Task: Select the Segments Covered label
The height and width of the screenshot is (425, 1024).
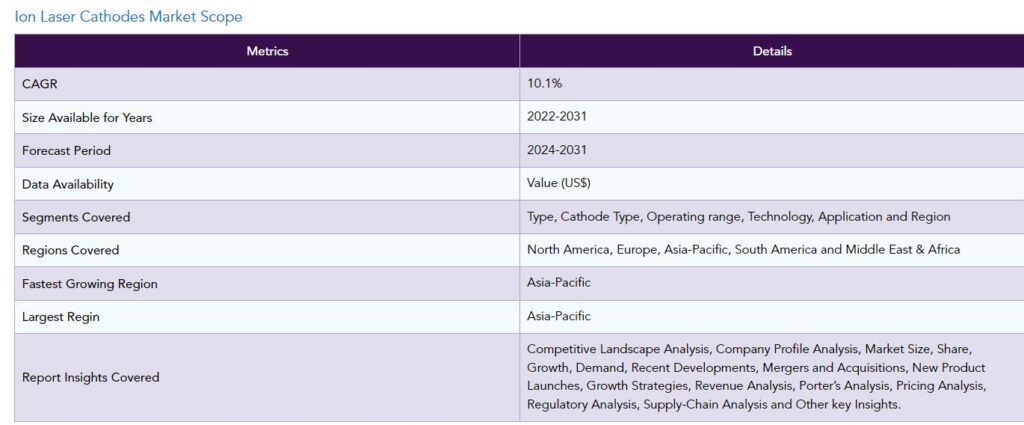Action: pos(76,217)
